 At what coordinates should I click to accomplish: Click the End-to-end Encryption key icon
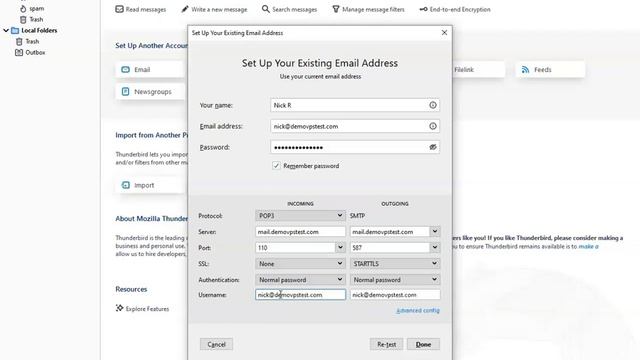(x=423, y=9)
